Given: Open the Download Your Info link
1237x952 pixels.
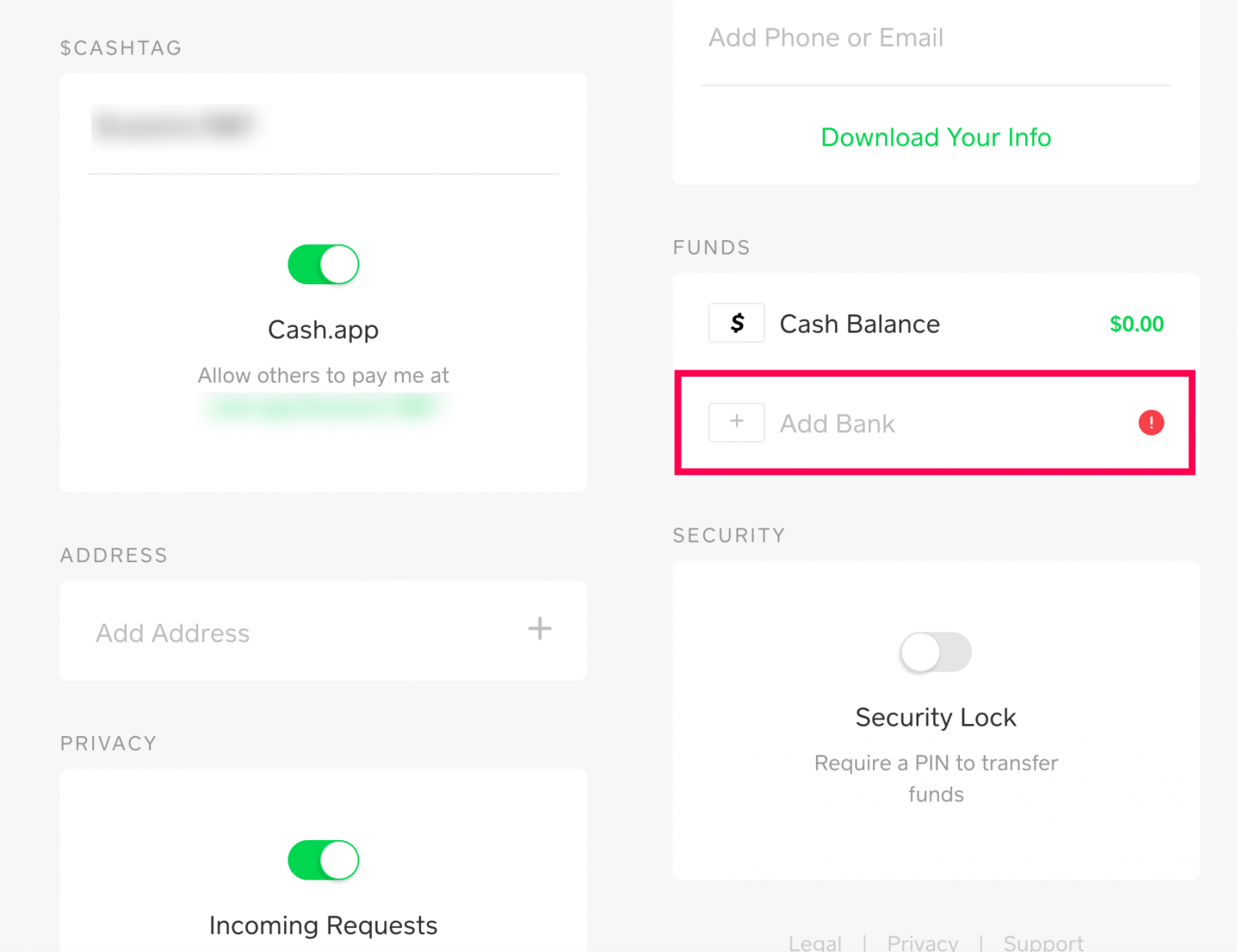Looking at the screenshot, I should [x=935, y=137].
